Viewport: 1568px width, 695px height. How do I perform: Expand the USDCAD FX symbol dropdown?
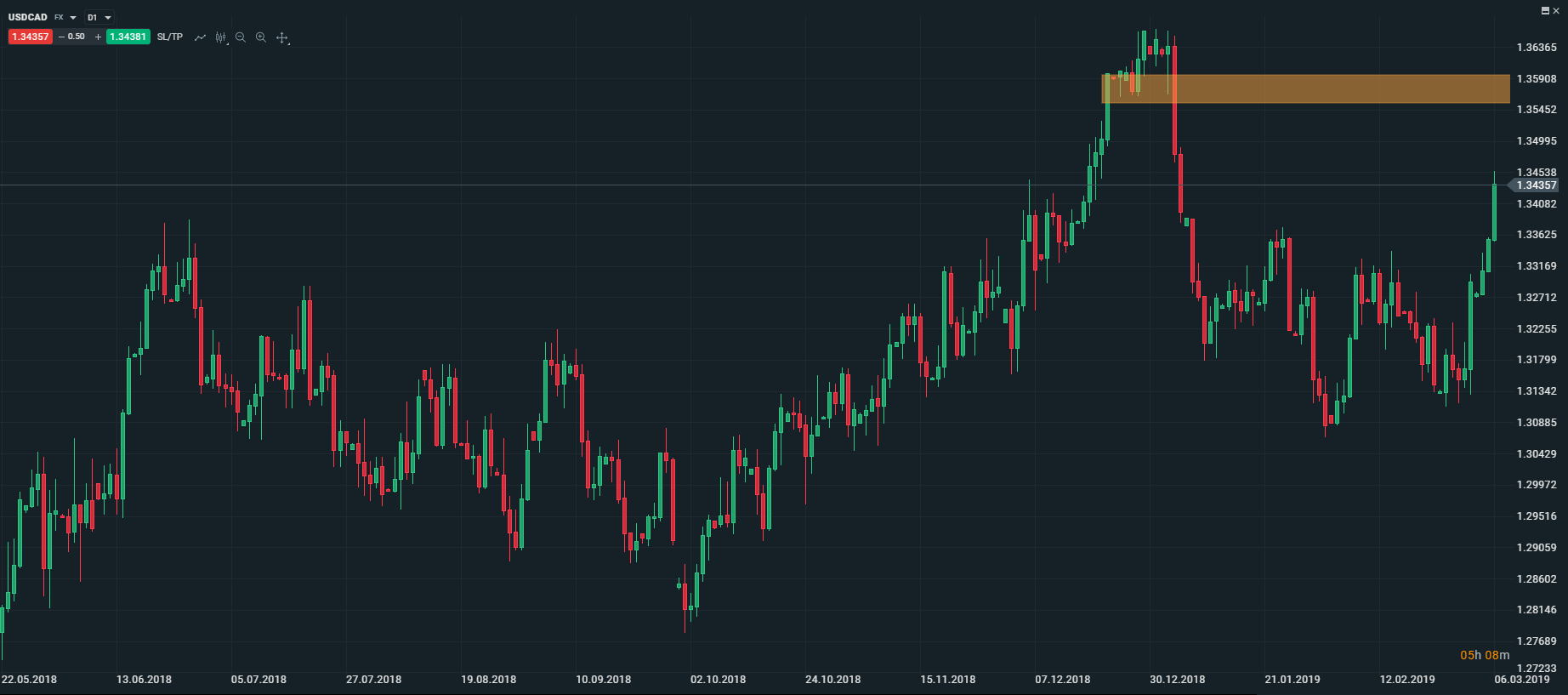coord(73,18)
